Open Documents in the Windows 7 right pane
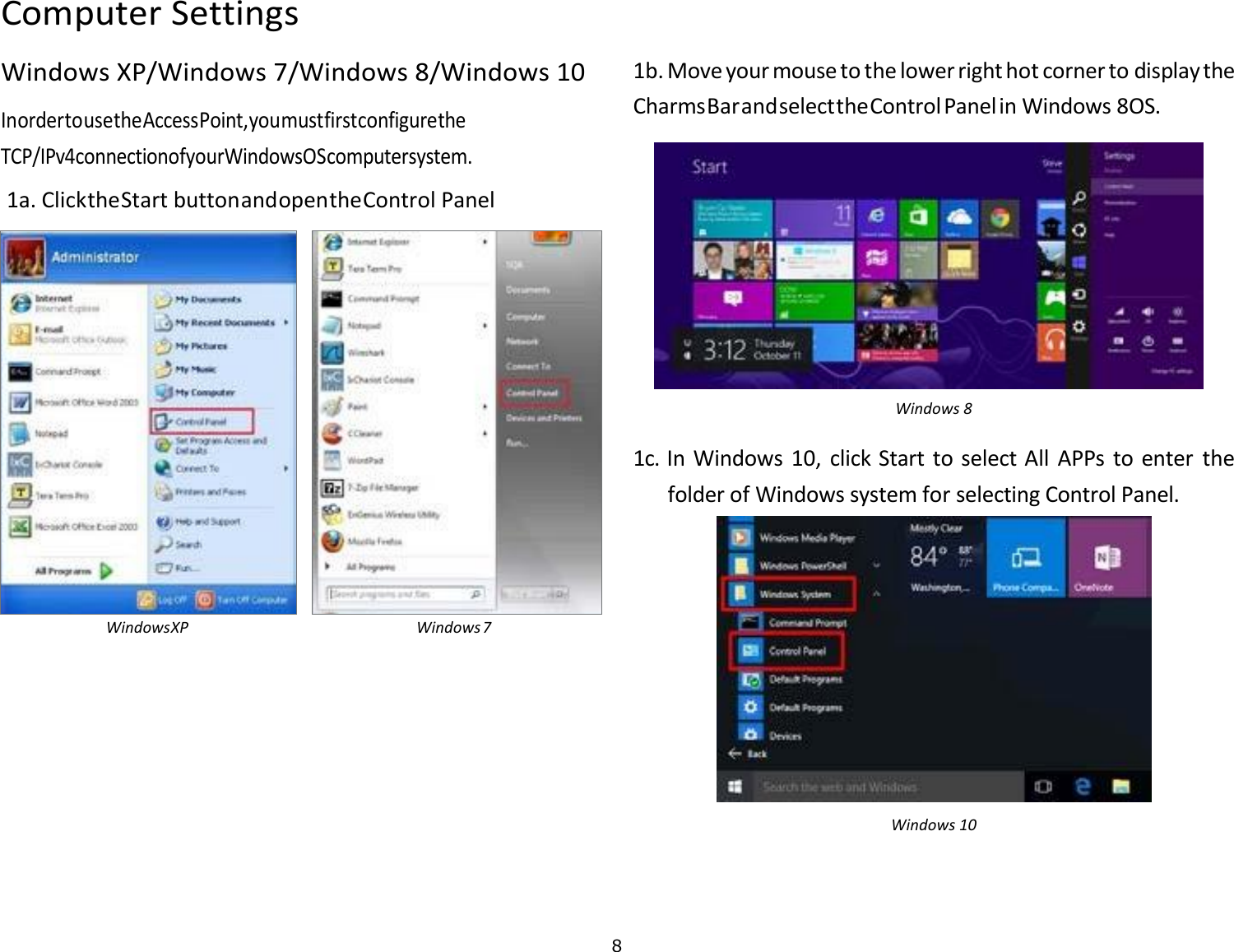 click(x=528, y=290)
